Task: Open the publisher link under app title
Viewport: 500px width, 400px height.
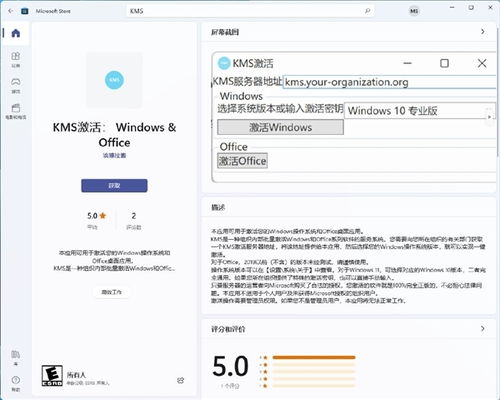Action: (114, 156)
